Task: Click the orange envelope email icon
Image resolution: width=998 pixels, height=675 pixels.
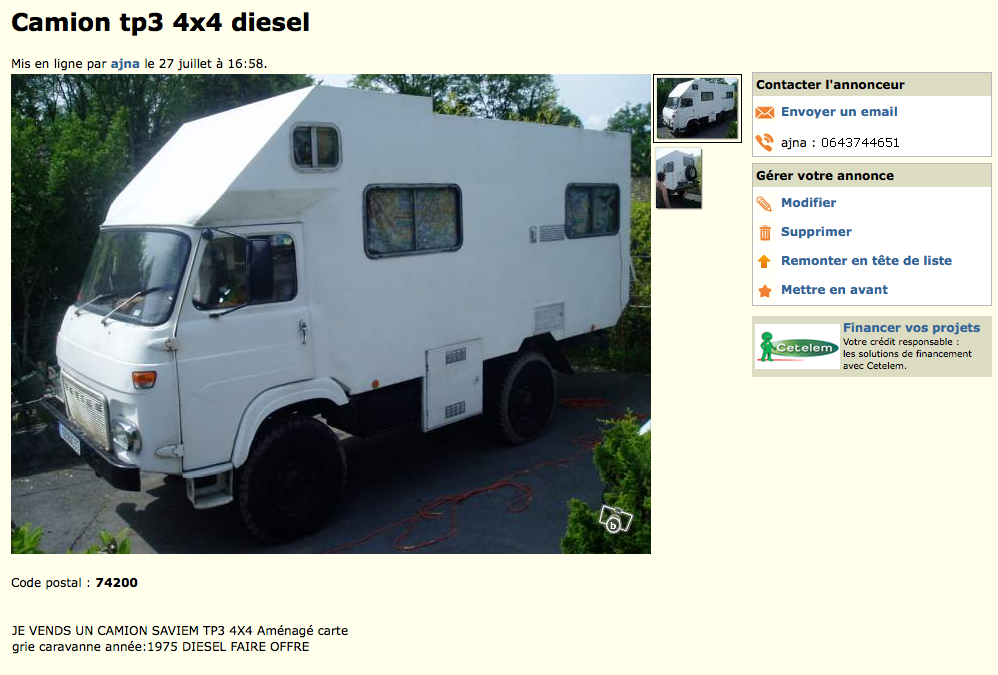Action: (764, 113)
